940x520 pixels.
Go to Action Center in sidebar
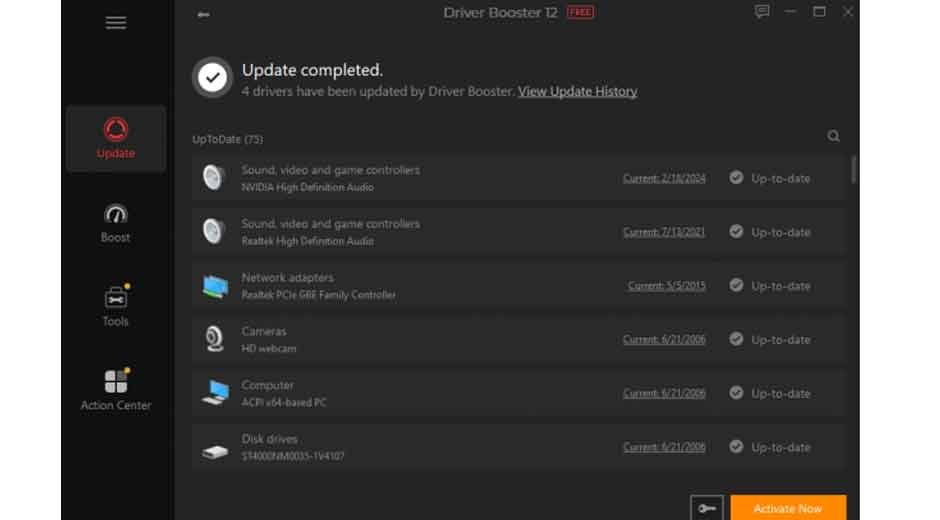pyautogui.click(x=116, y=391)
